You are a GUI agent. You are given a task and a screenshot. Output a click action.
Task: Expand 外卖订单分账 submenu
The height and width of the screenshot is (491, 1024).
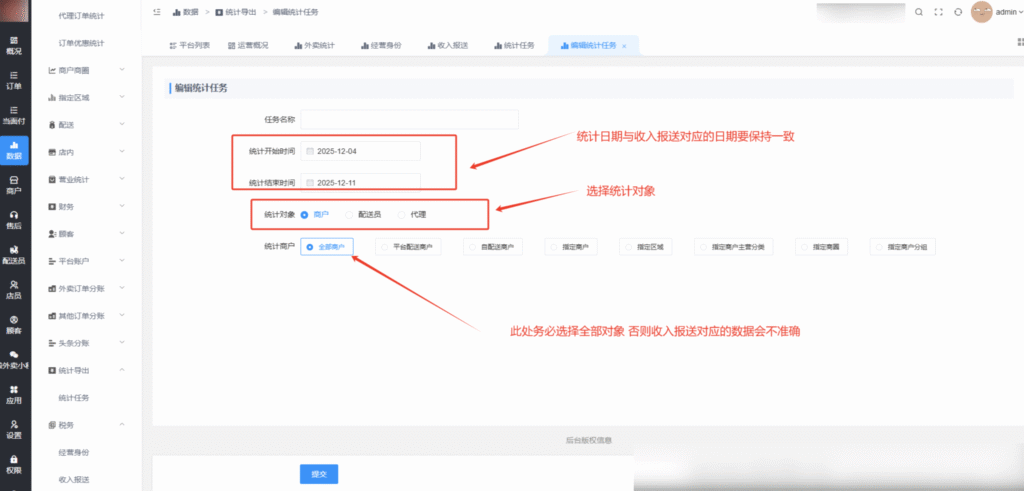point(87,288)
